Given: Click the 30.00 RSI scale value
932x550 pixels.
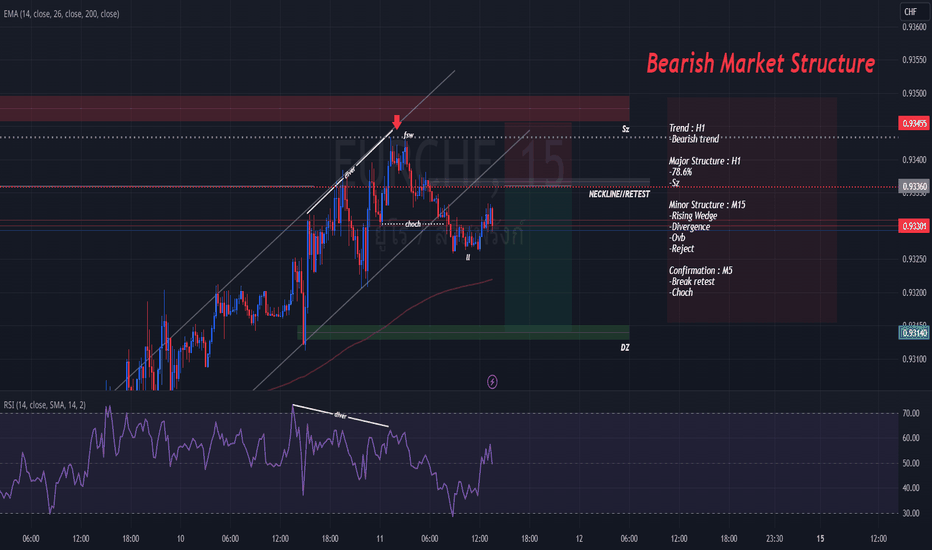Looking at the screenshot, I should click(x=911, y=513).
